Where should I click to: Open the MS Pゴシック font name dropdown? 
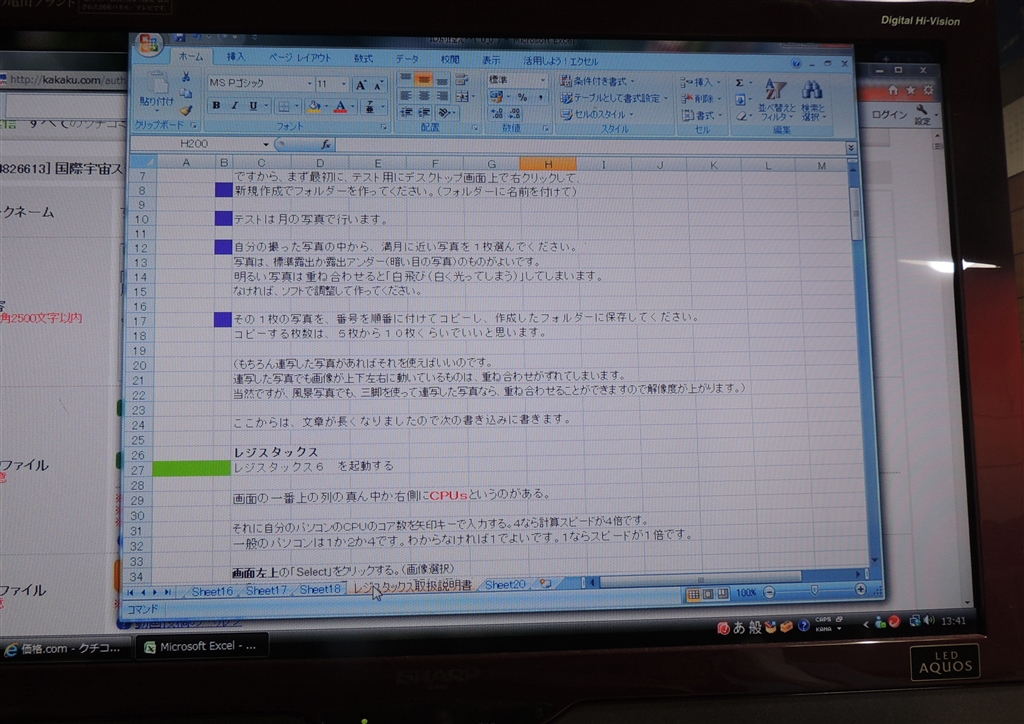click(x=310, y=84)
